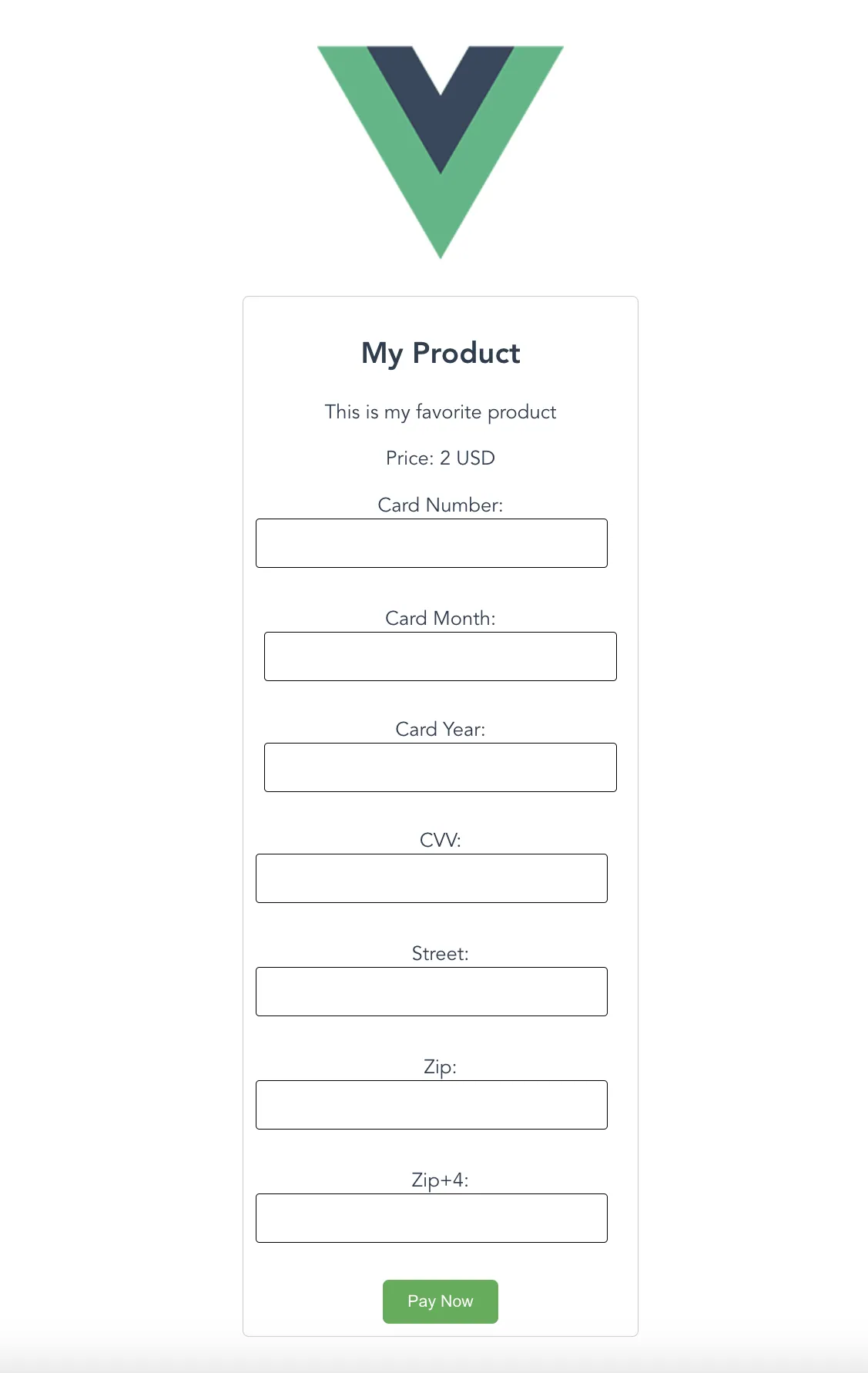
Task: Click the "Card Number:" label
Action: pyautogui.click(x=441, y=505)
